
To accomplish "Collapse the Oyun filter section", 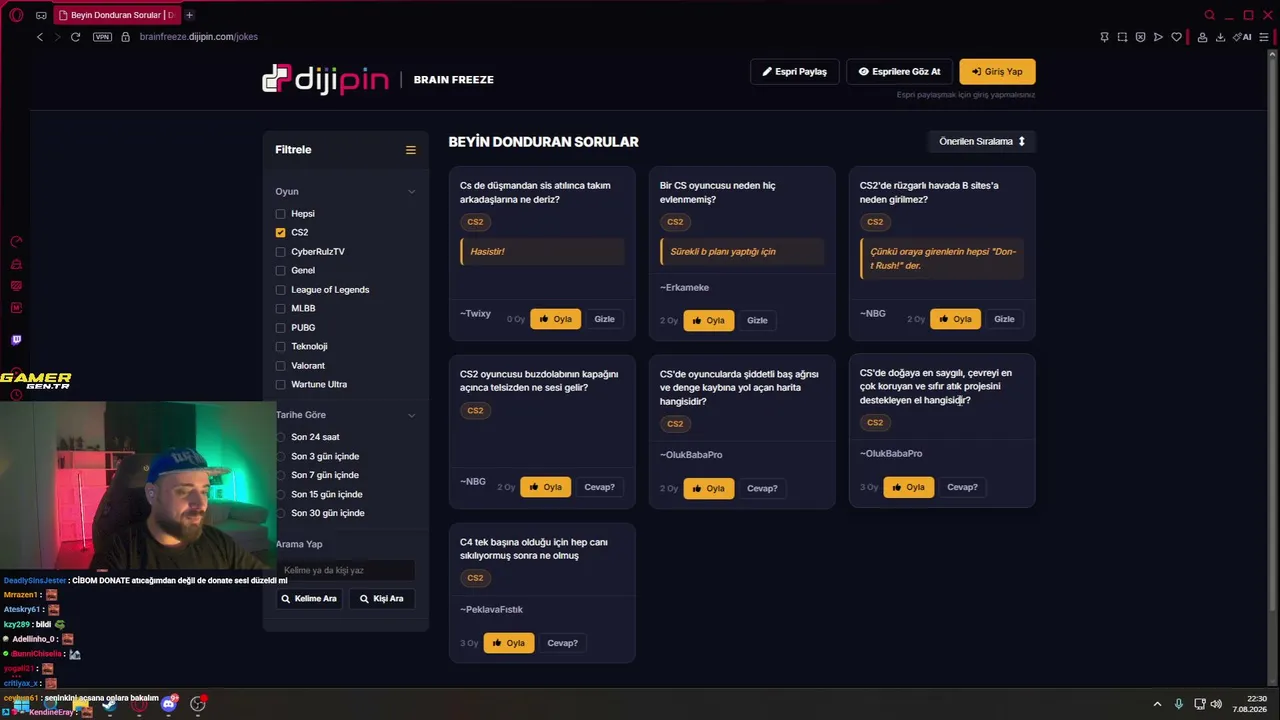I will (x=411, y=192).
